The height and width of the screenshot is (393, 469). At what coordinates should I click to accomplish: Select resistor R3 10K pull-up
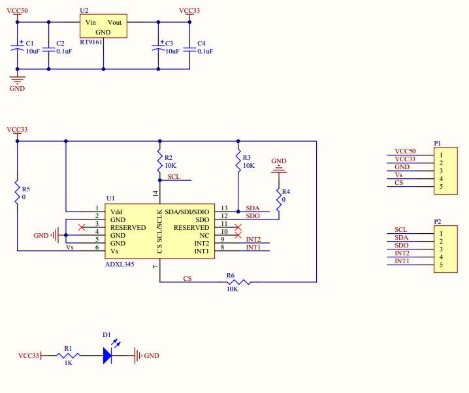click(x=238, y=161)
